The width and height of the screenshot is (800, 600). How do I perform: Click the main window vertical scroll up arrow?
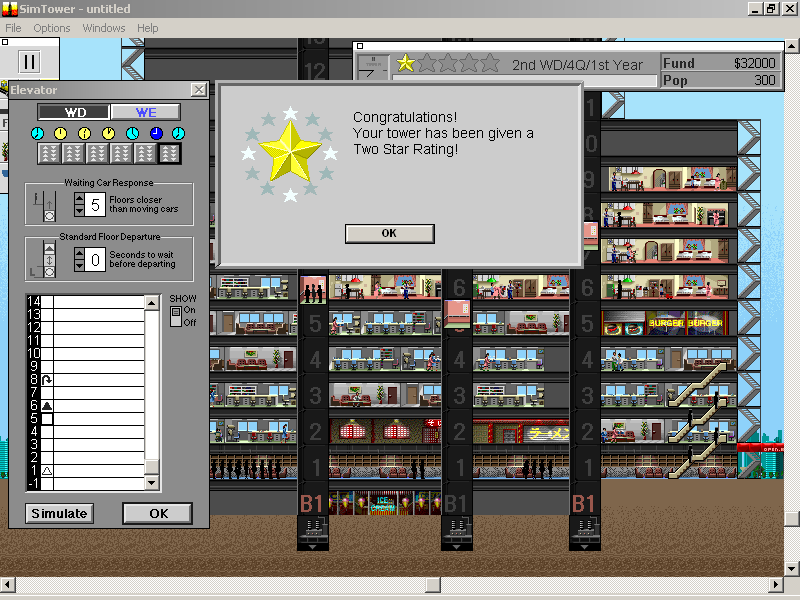point(791,46)
